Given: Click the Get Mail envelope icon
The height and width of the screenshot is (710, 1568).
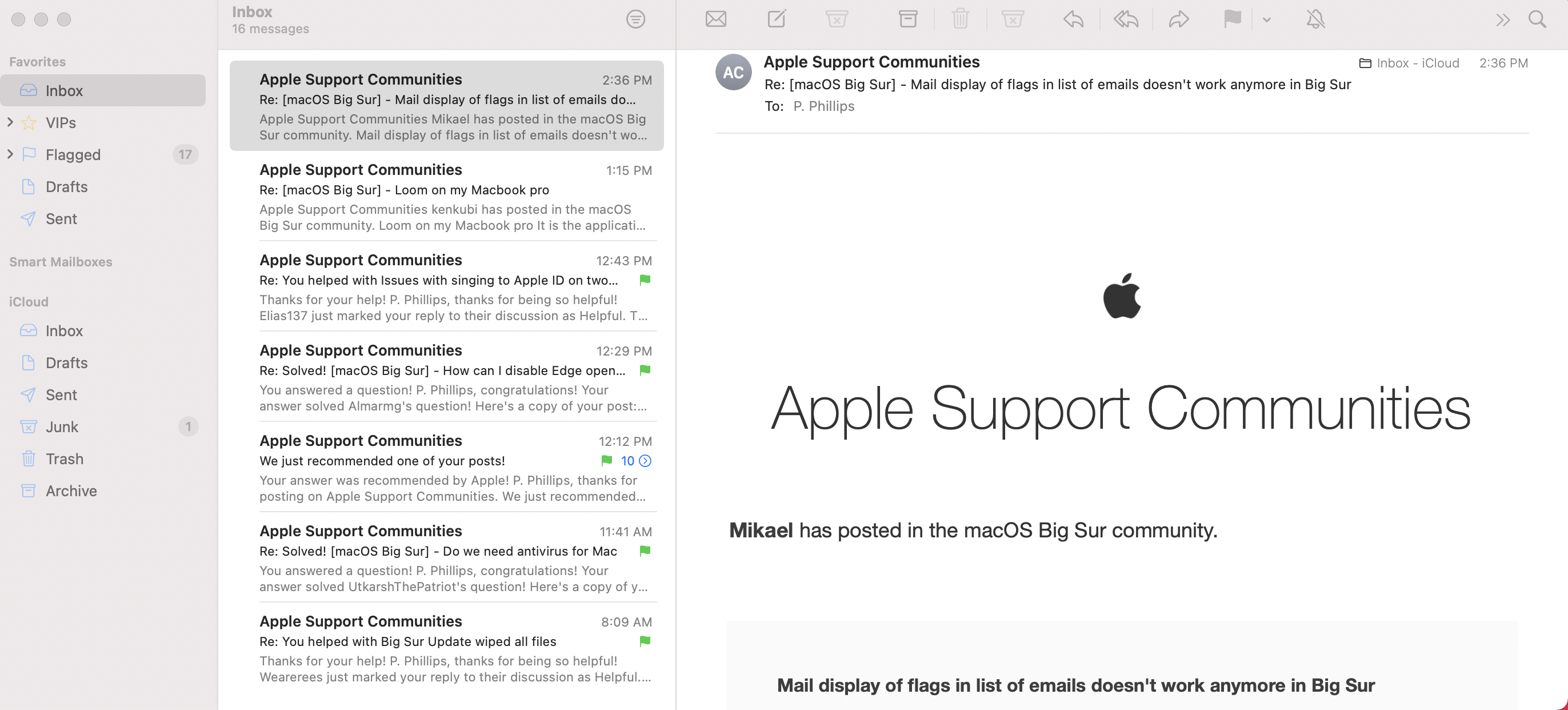Looking at the screenshot, I should tap(715, 19).
